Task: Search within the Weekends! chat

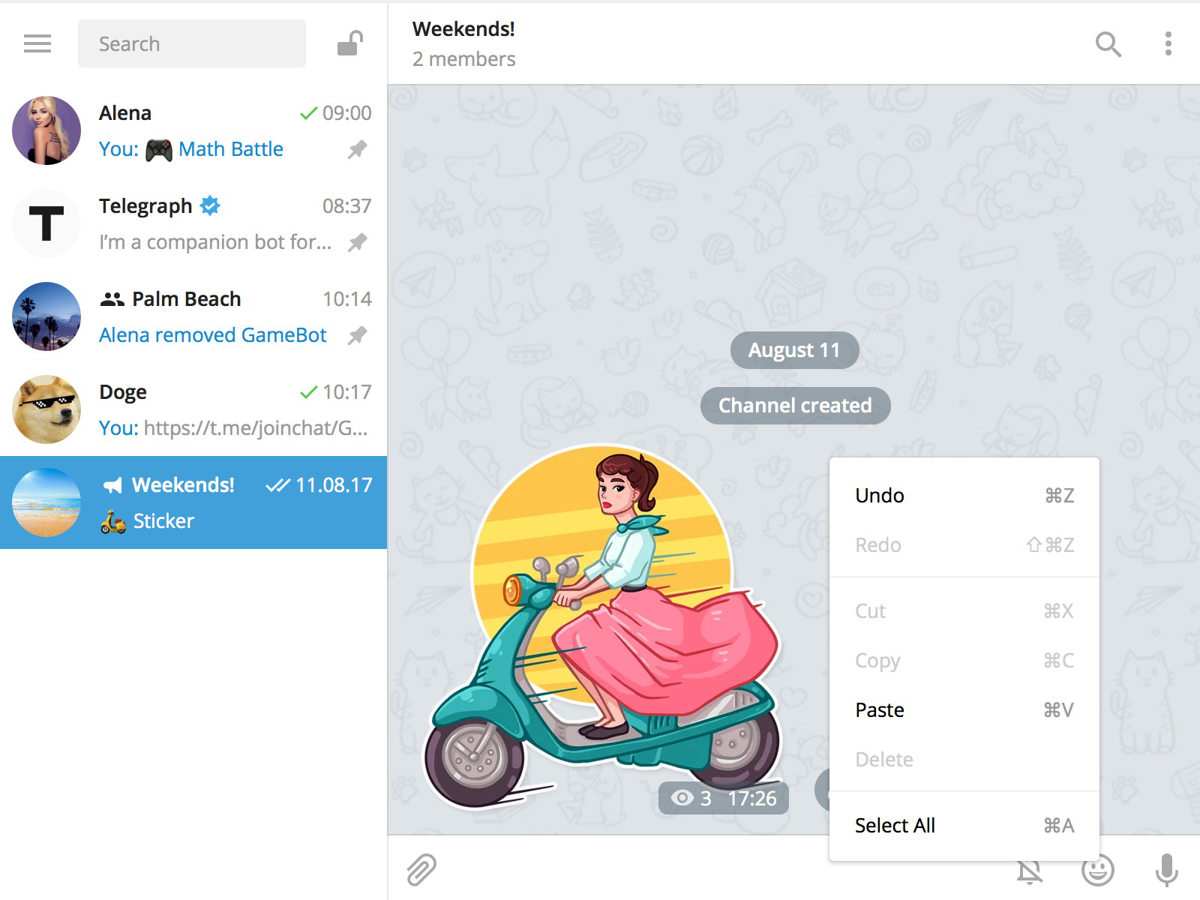Action: click(x=1108, y=44)
